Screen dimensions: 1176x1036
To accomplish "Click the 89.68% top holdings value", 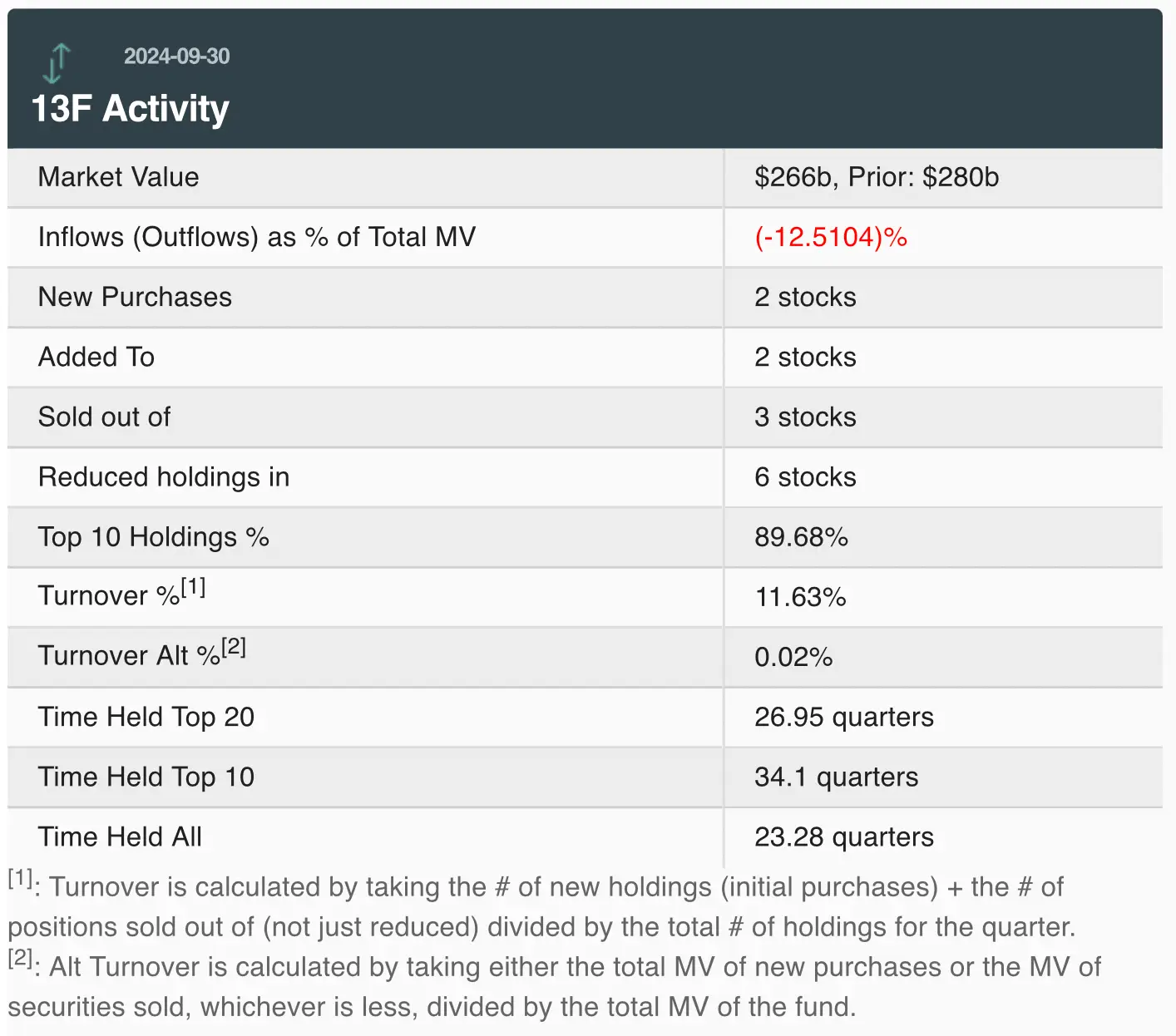I will point(801,537).
